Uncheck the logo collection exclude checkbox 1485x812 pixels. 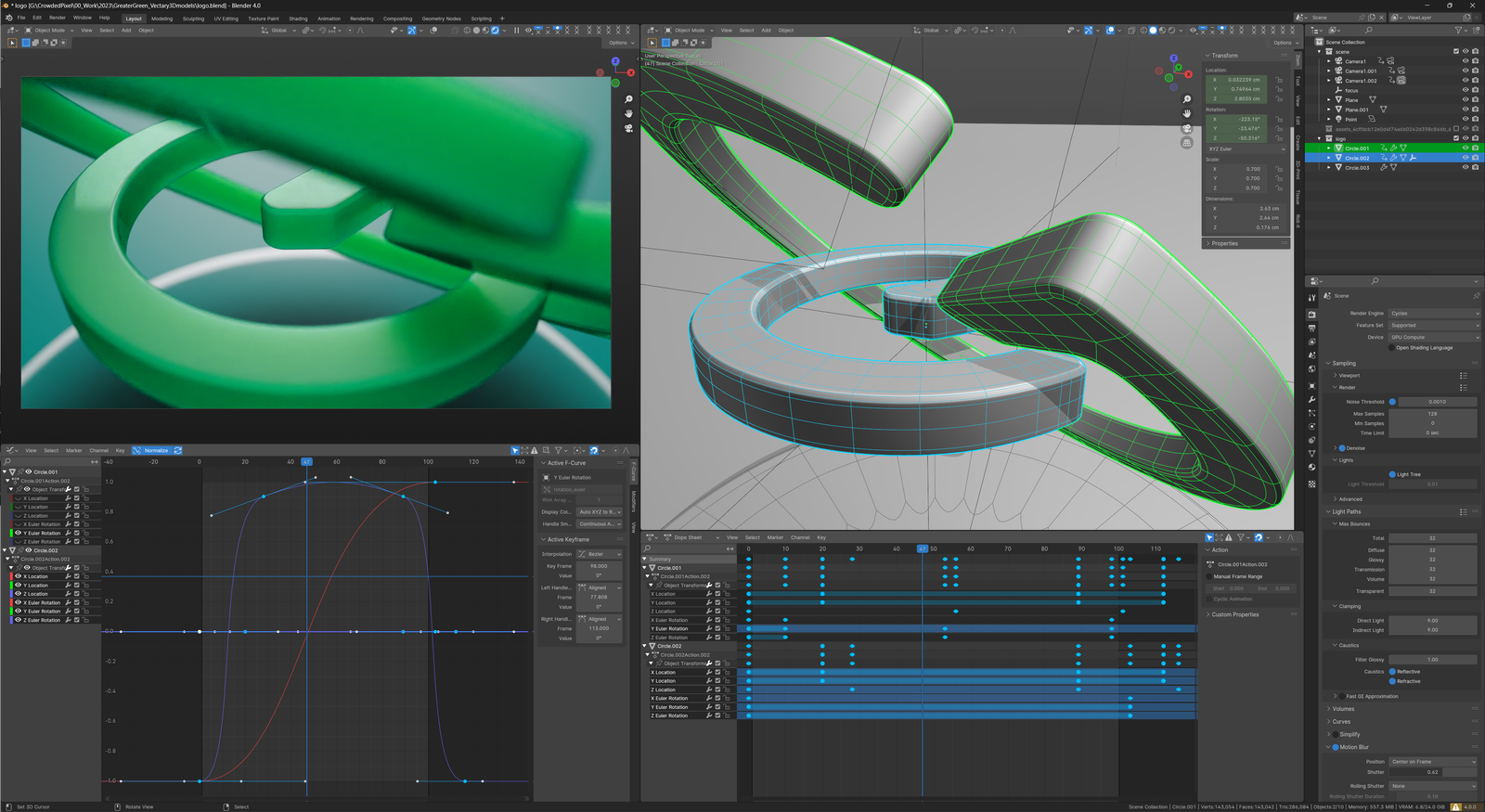tap(1456, 138)
